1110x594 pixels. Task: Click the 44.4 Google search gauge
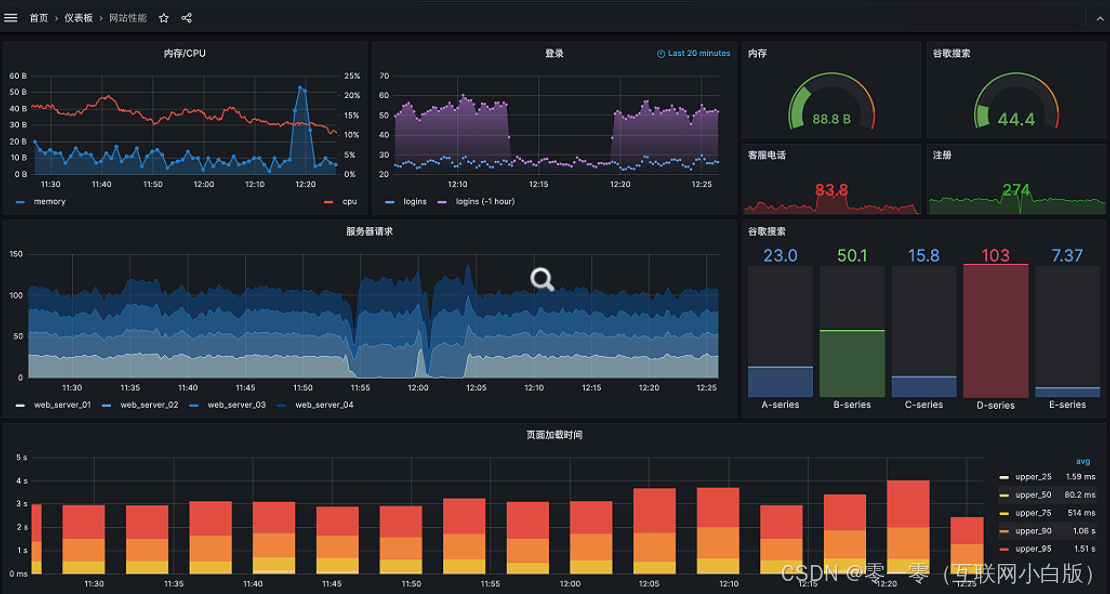click(1017, 103)
